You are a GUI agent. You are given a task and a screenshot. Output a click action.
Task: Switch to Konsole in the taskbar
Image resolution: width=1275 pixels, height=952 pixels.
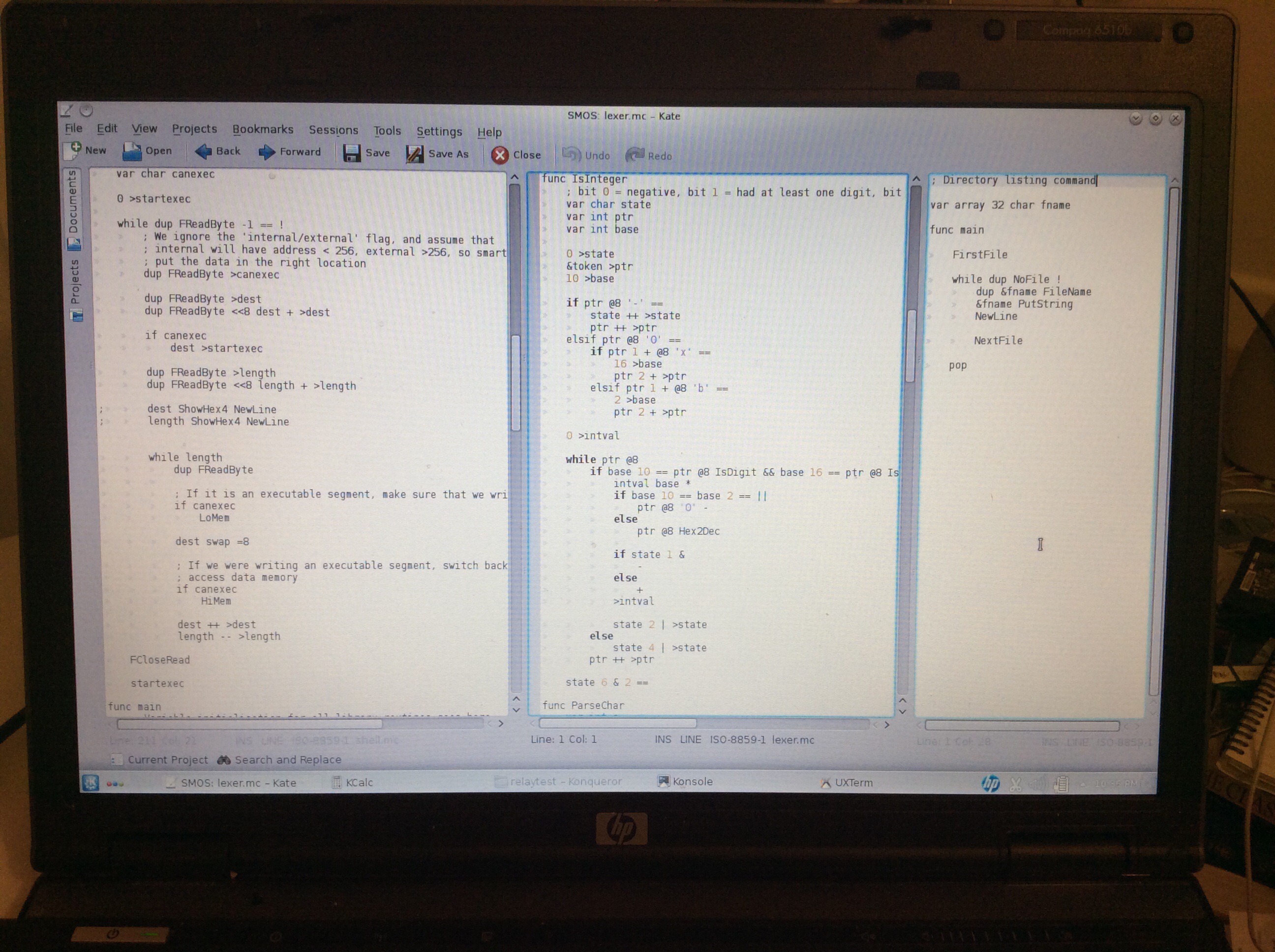pyautogui.click(x=685, y=781)
